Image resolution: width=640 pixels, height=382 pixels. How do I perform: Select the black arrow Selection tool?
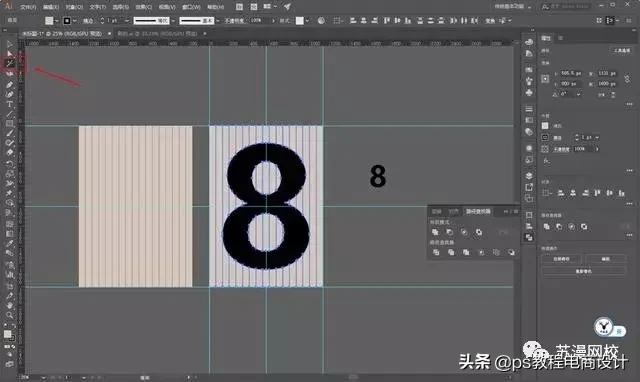click(10, 44)
